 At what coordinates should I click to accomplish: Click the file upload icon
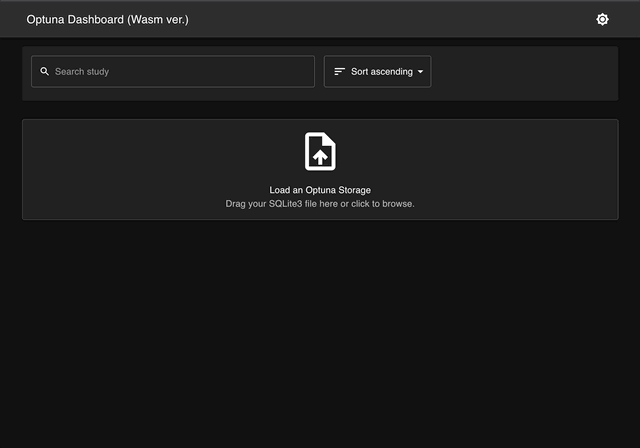click(320, 151)
